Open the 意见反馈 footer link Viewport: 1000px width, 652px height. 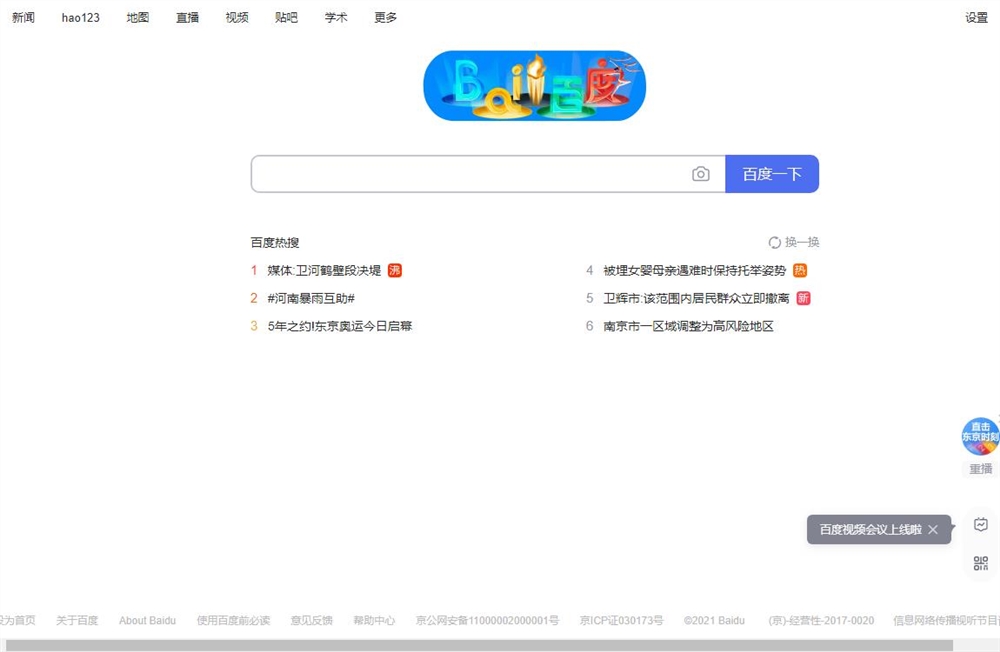coord(312,620)
